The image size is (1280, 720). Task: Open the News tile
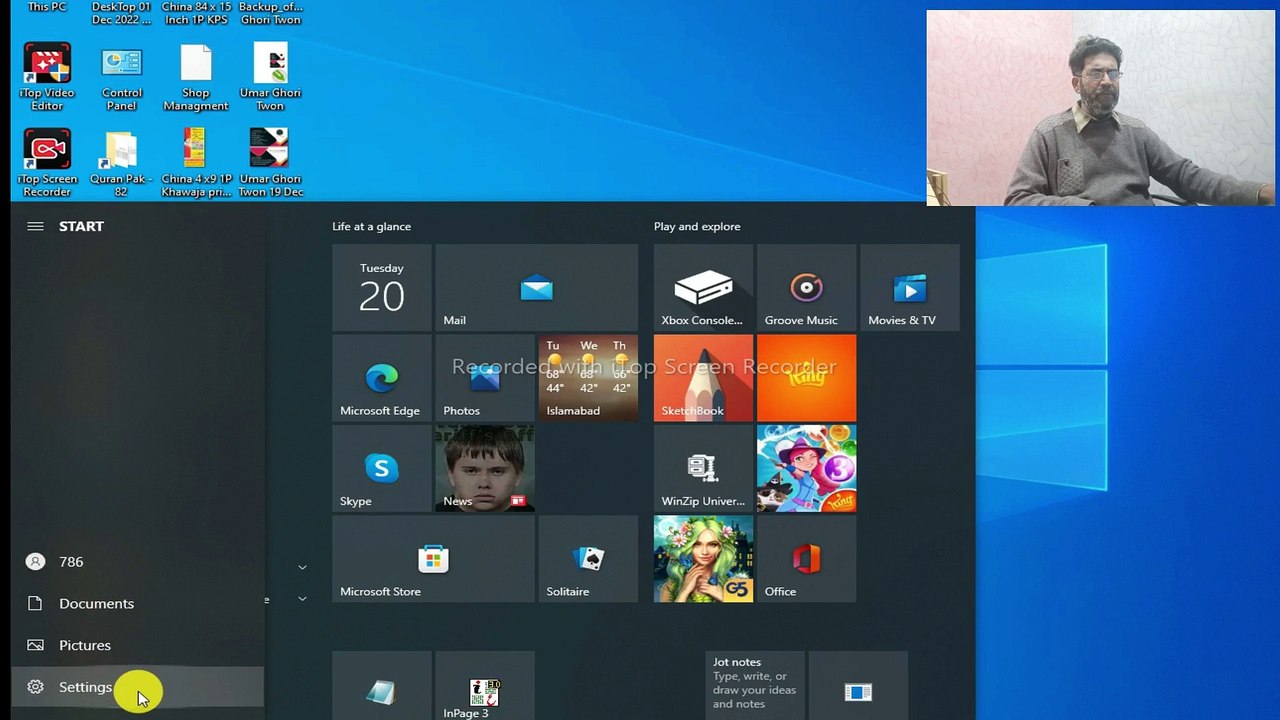pos(485,468)
